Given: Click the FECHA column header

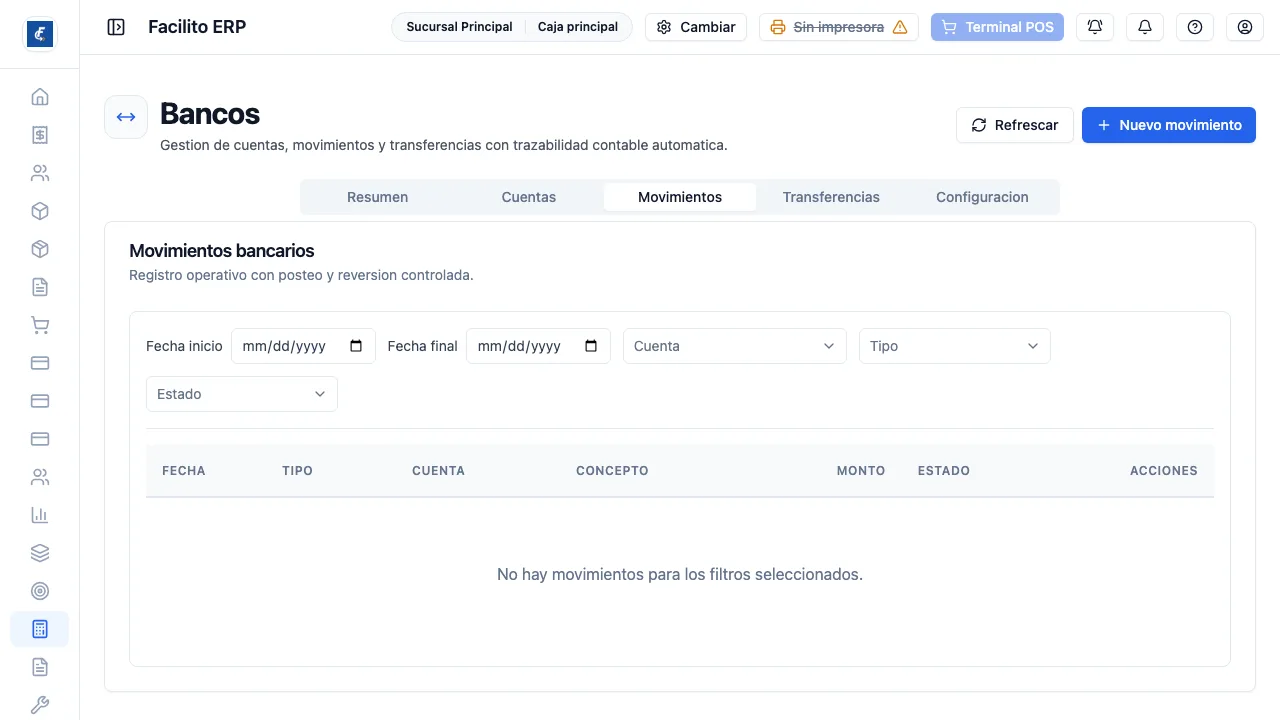Looking at the screenshot, I should [184, 471].
